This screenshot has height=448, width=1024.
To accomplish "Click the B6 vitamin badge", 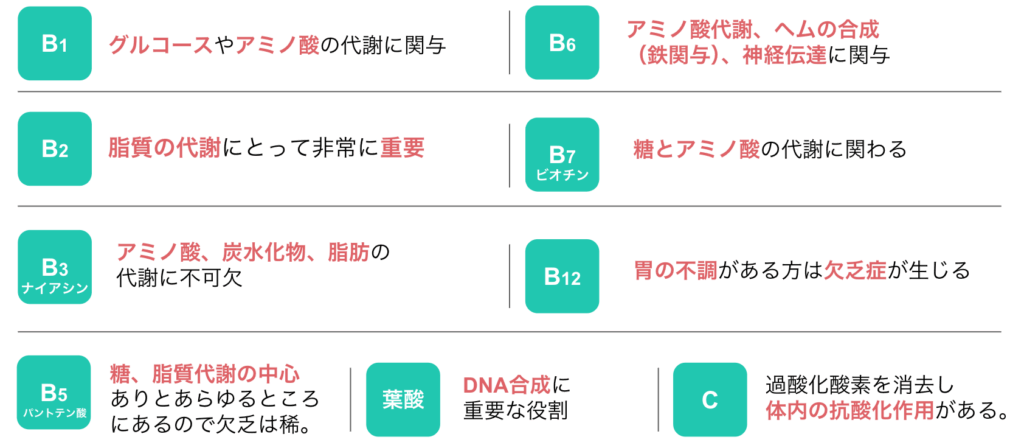I will [562, 43].
